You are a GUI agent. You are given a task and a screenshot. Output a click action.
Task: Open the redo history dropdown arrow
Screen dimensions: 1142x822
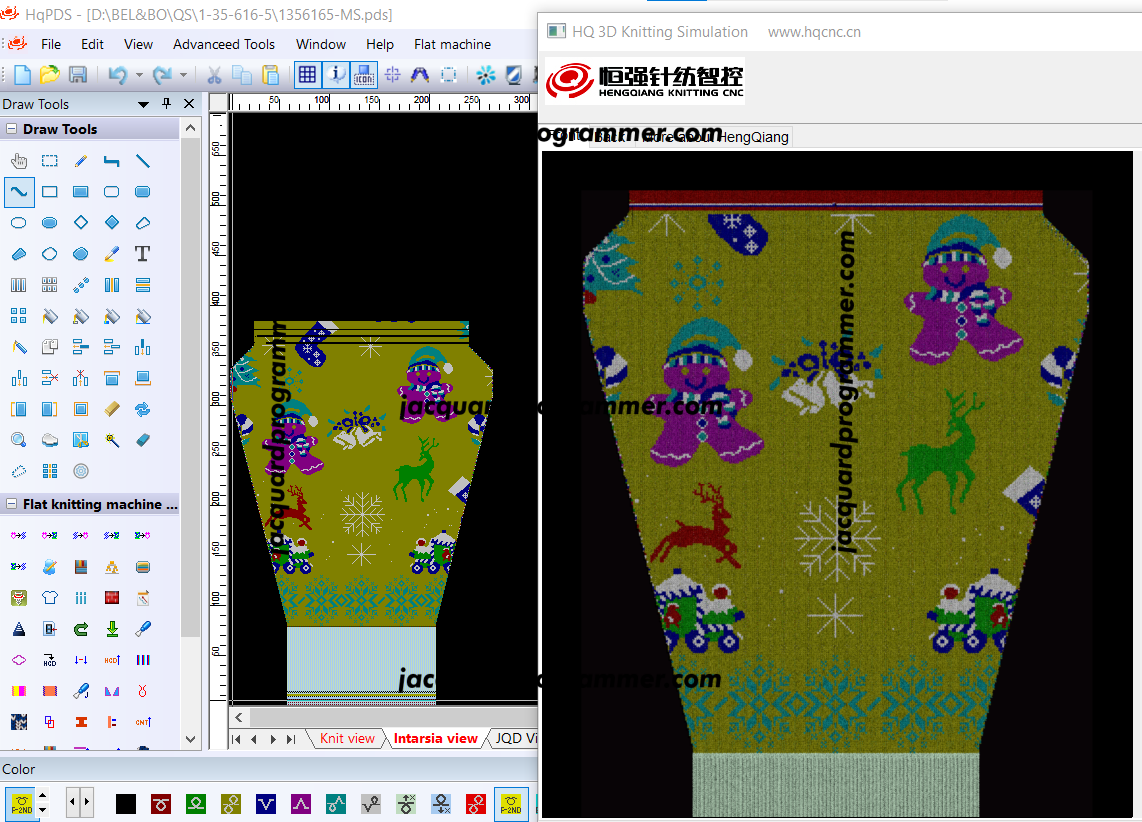click(184, 74)
